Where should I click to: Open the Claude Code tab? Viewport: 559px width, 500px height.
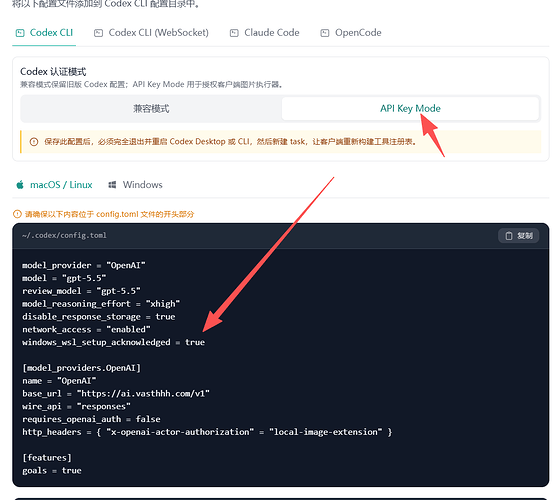265,33
